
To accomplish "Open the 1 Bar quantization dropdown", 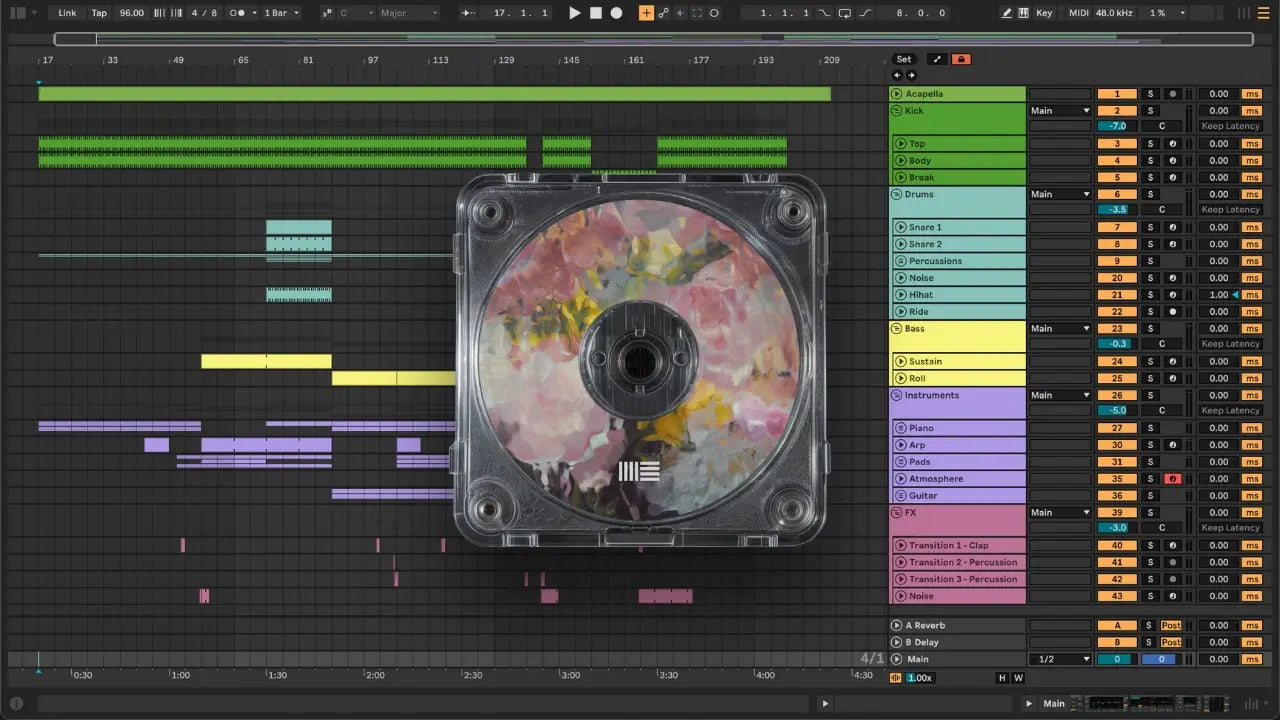I will (x=282, y=13).
